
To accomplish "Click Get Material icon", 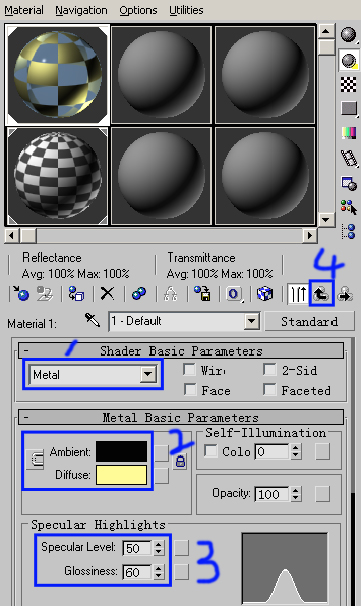I will (20, 294).
